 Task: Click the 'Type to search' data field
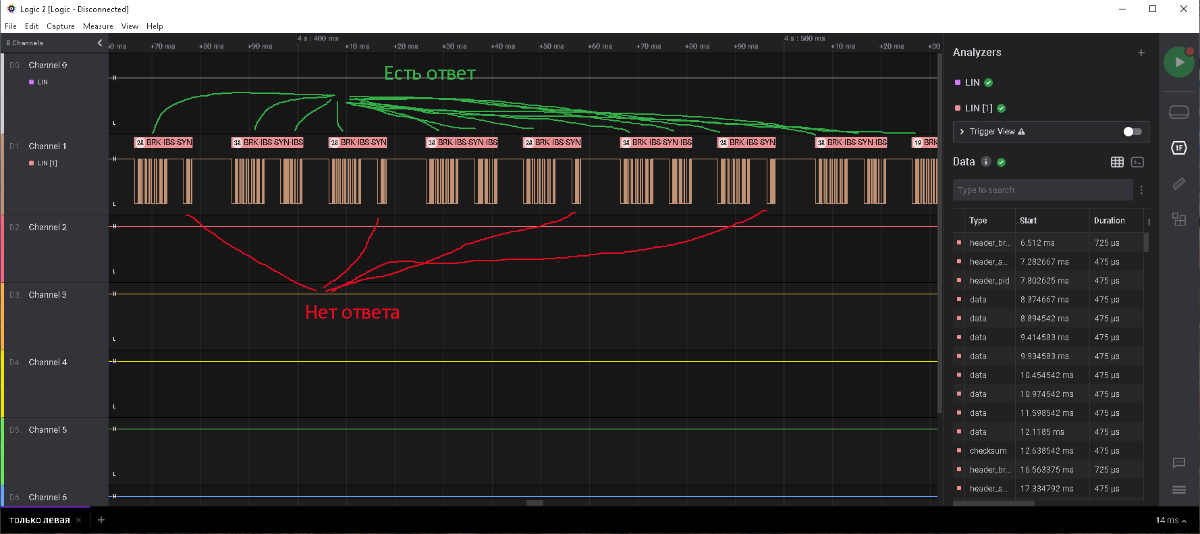tap(1040, 190)
